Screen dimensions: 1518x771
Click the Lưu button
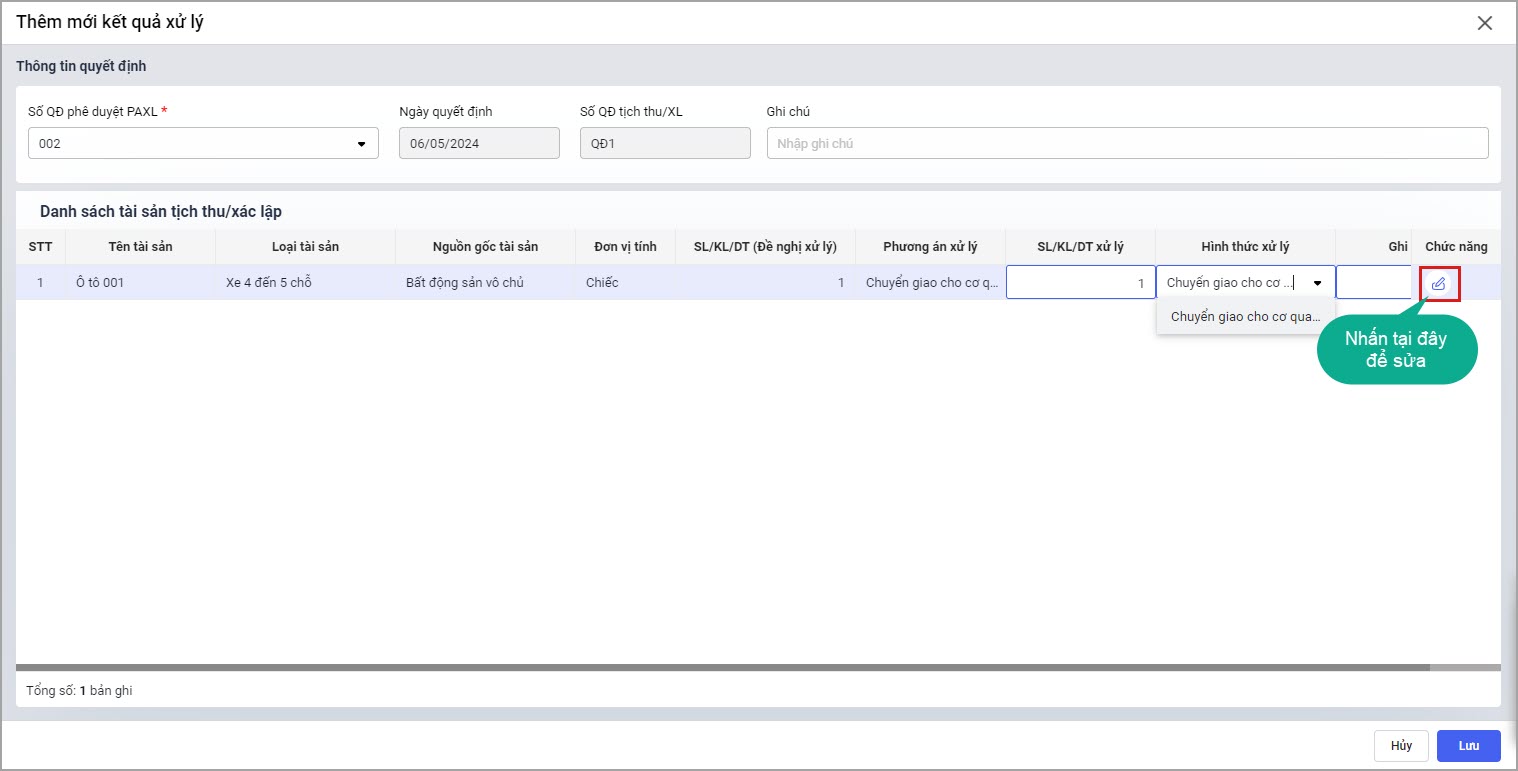pyautogui.click(x=1468, y=746)
